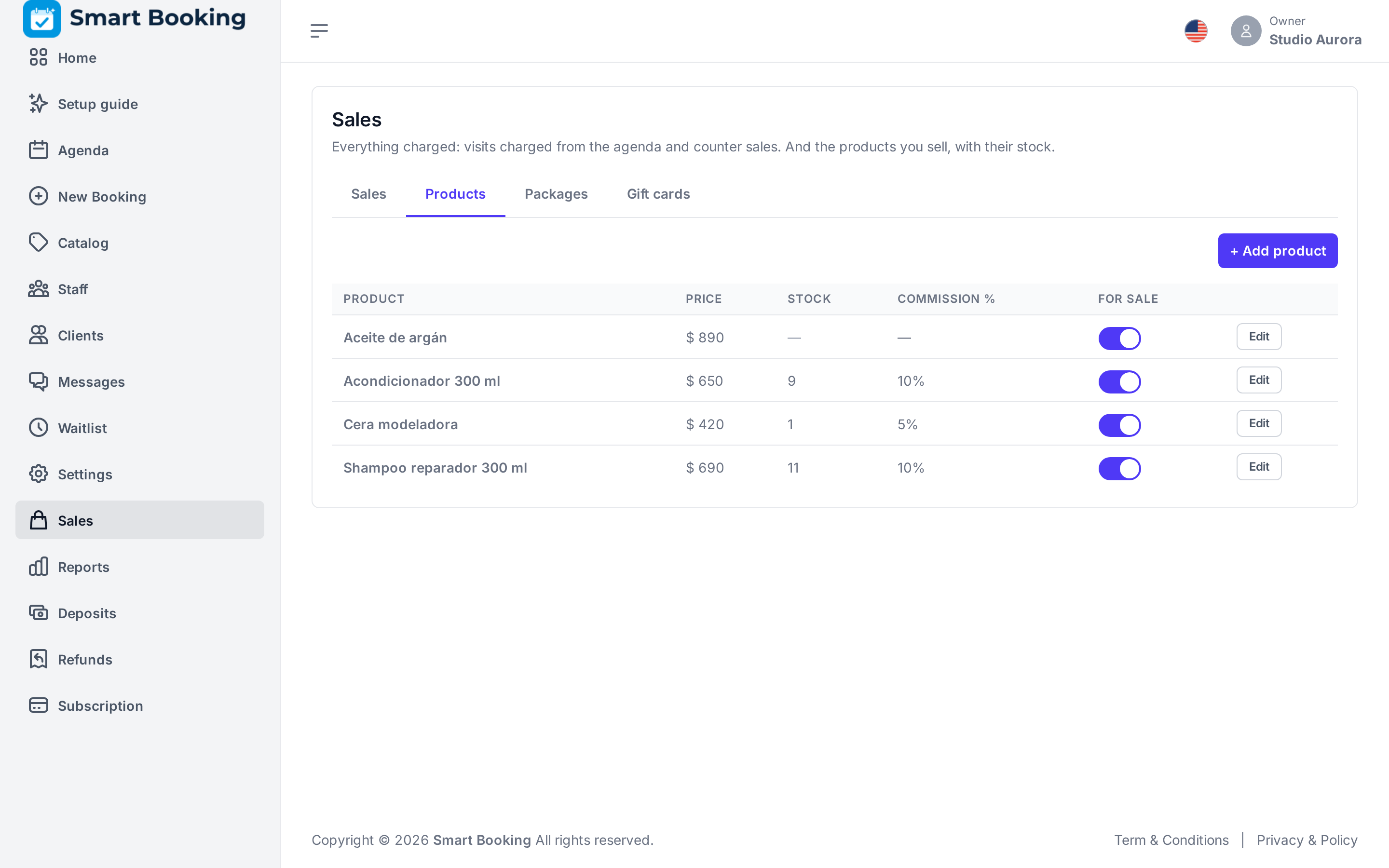Collapse sidebar with hamburger menu icon
The width and height of the screenshot is (1389, 868).
[x=319, y=31]
